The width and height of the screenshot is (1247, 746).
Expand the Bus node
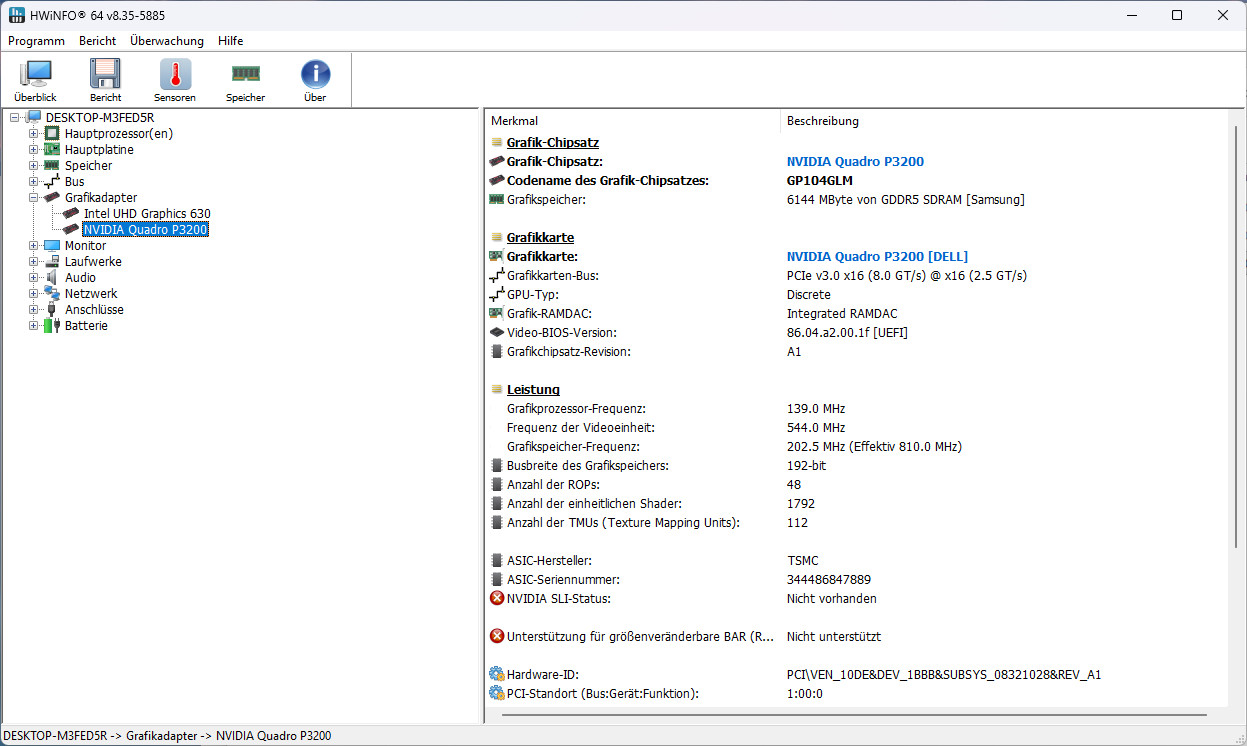pos(34,182)
